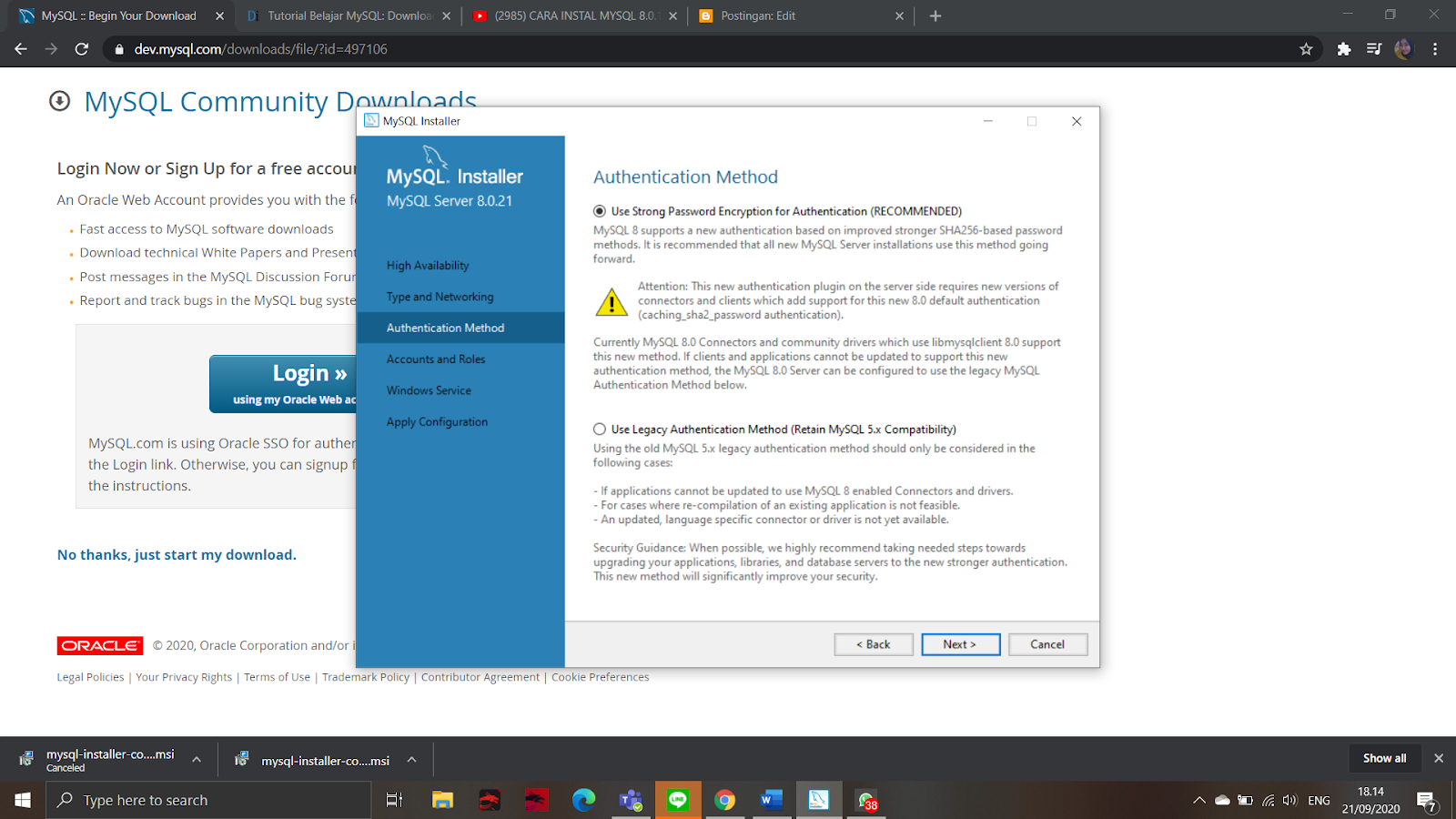The width and height of the screenshot is (1456, 819).
Task: Select Use Legacy Authentication Method radio button
Action: click(600, 430)
